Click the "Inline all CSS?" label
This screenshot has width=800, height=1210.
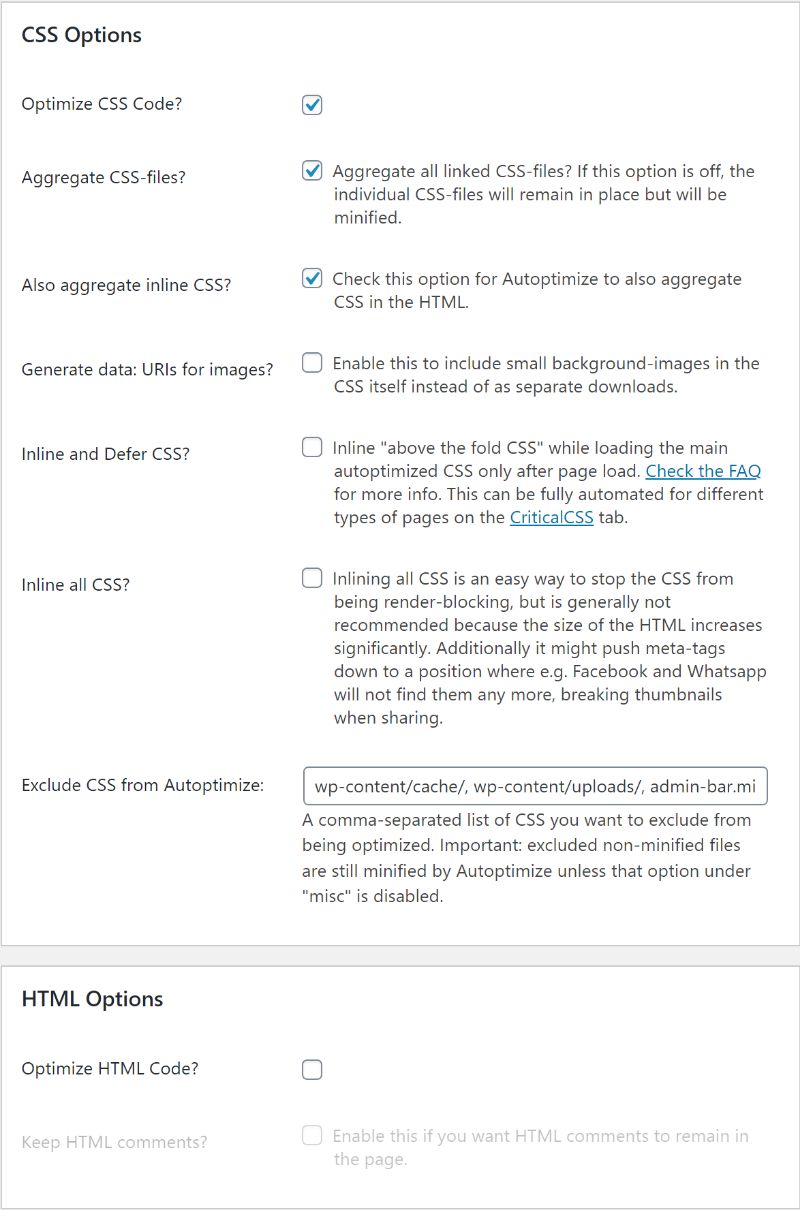(74, 585)
